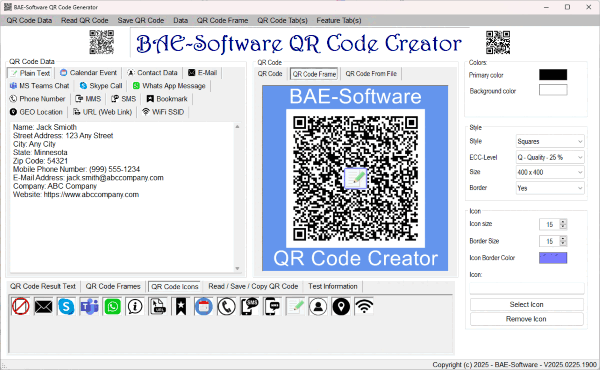Click the small QR code left of title
The width and height of the screenshot is (600, 370).
[x=101, y=42]
